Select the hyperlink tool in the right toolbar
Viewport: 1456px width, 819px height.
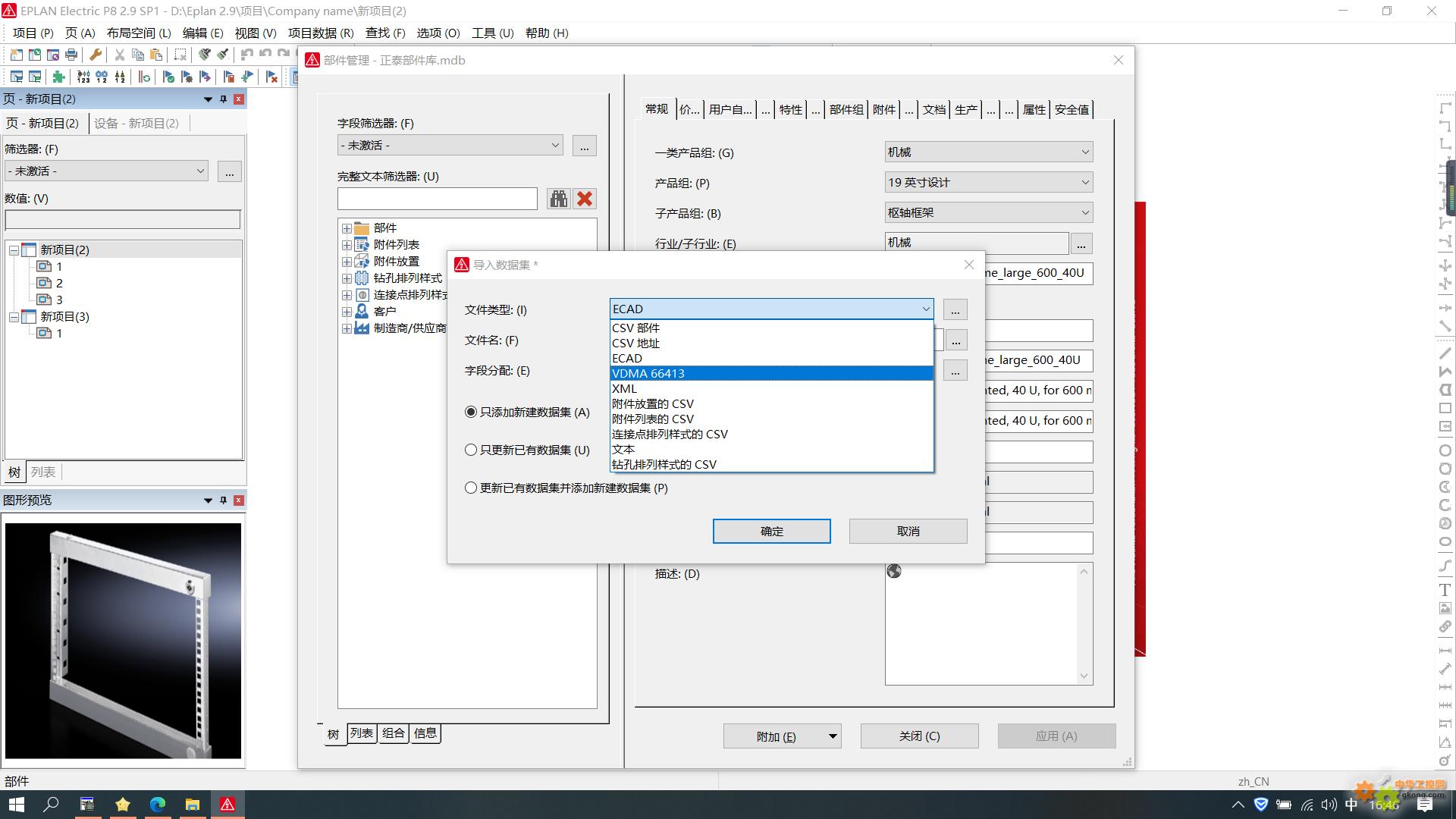click(1445, 626)
